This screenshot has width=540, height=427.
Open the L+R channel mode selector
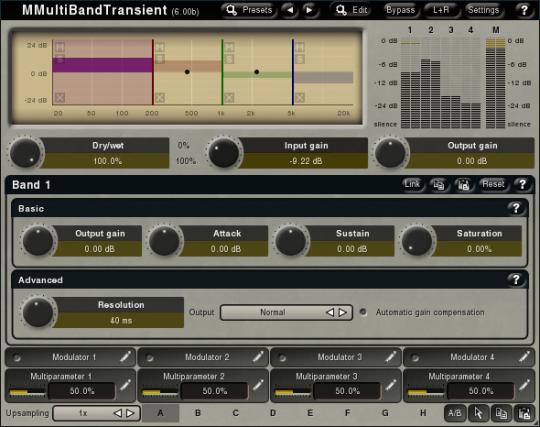(x=441, y=10)
